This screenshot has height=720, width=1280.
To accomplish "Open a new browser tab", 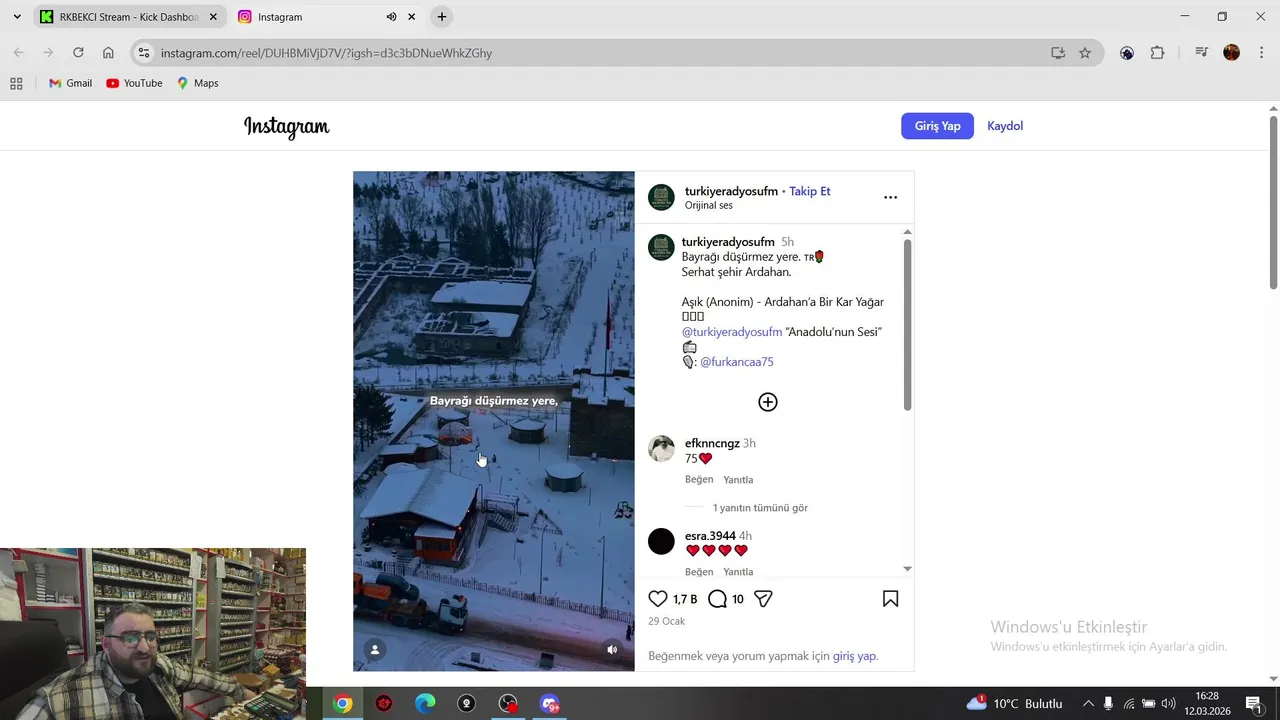I will (441, 17).
